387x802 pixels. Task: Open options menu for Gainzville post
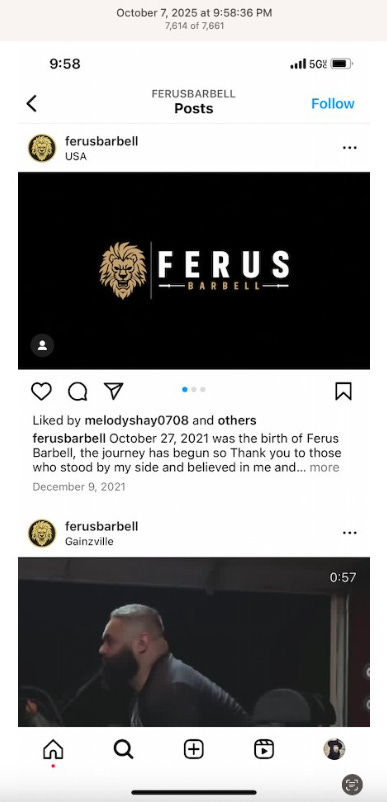click(350, 533)
